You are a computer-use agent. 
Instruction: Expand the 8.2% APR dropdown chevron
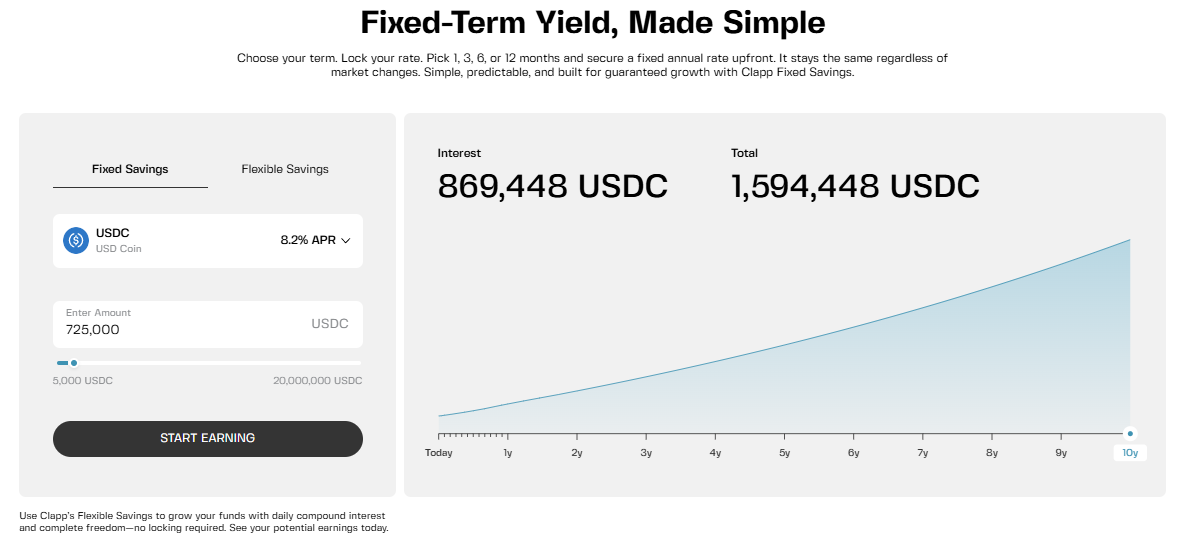click(x=346, y=240)
